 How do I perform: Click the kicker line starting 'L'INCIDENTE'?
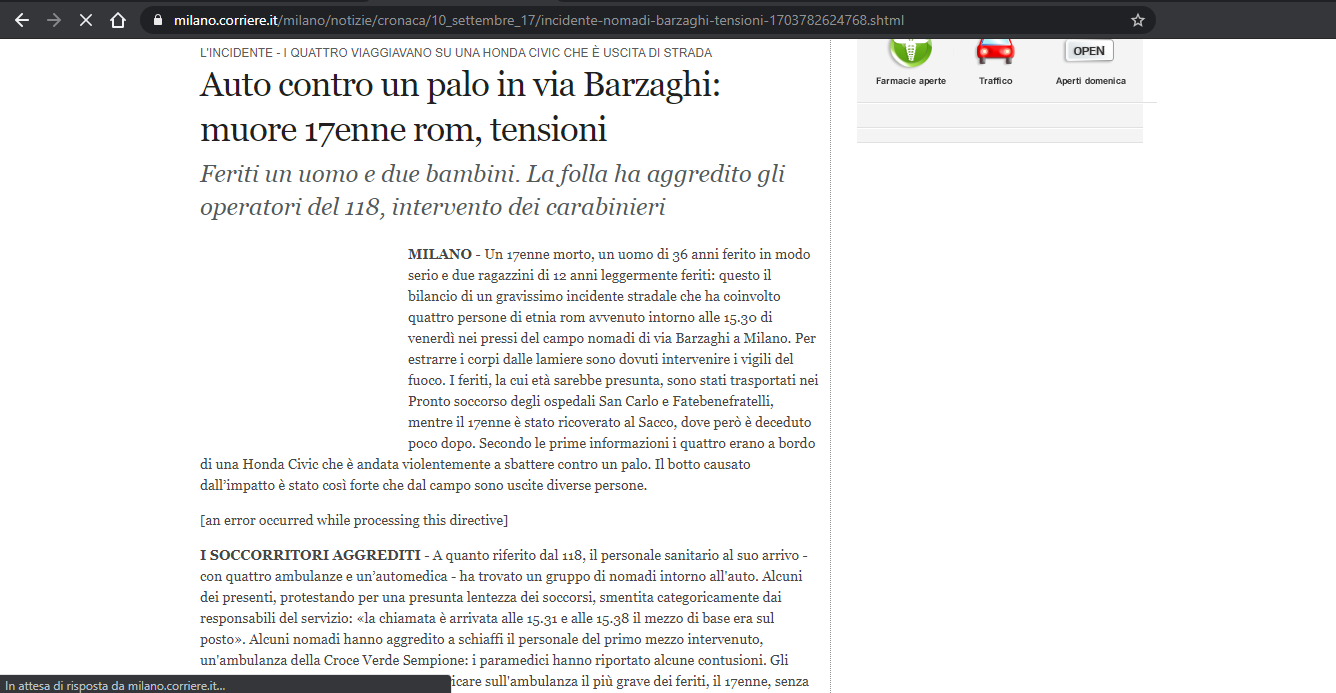point(456,52)
